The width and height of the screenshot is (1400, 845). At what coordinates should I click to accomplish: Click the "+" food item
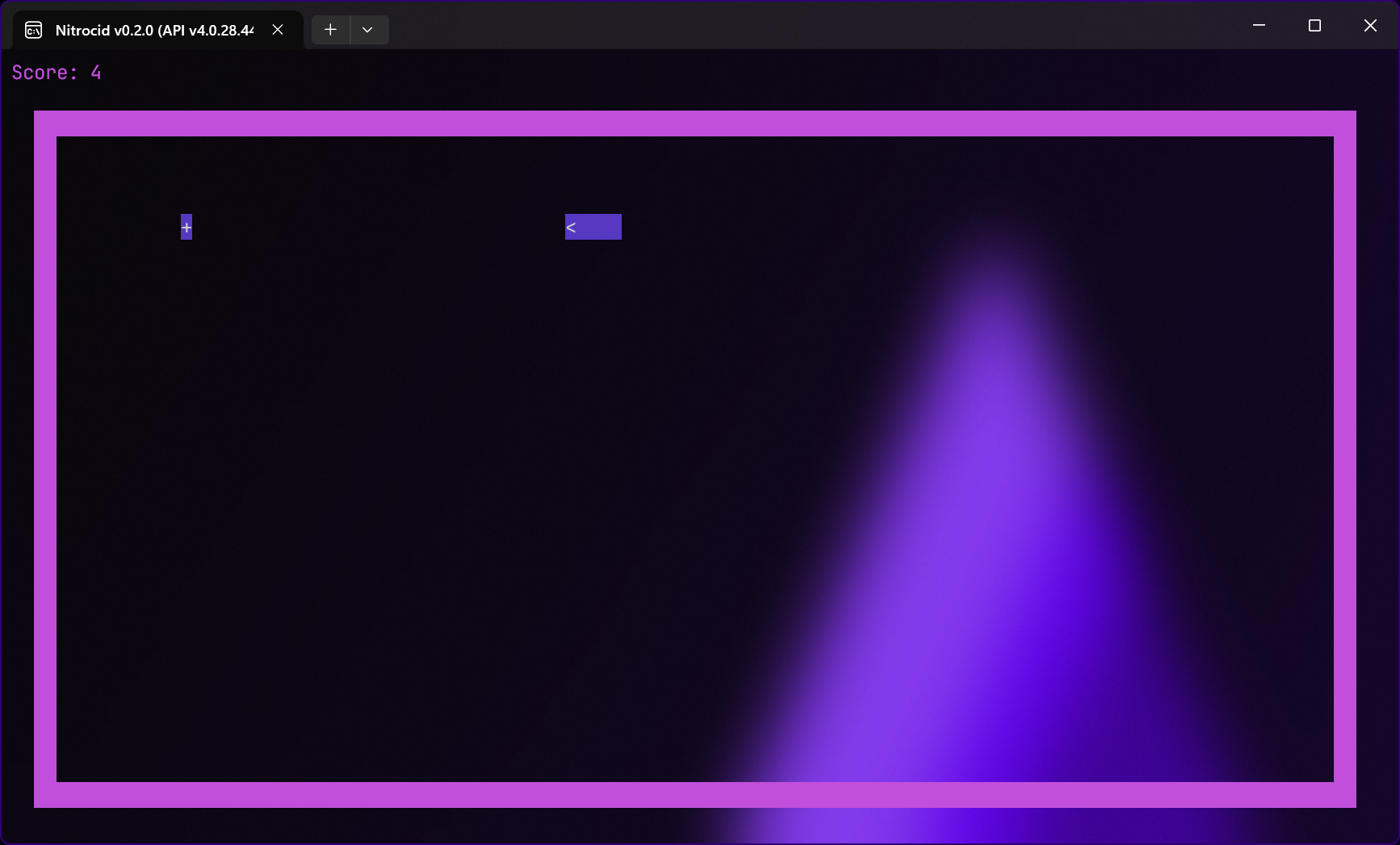(x=187, y=228)
